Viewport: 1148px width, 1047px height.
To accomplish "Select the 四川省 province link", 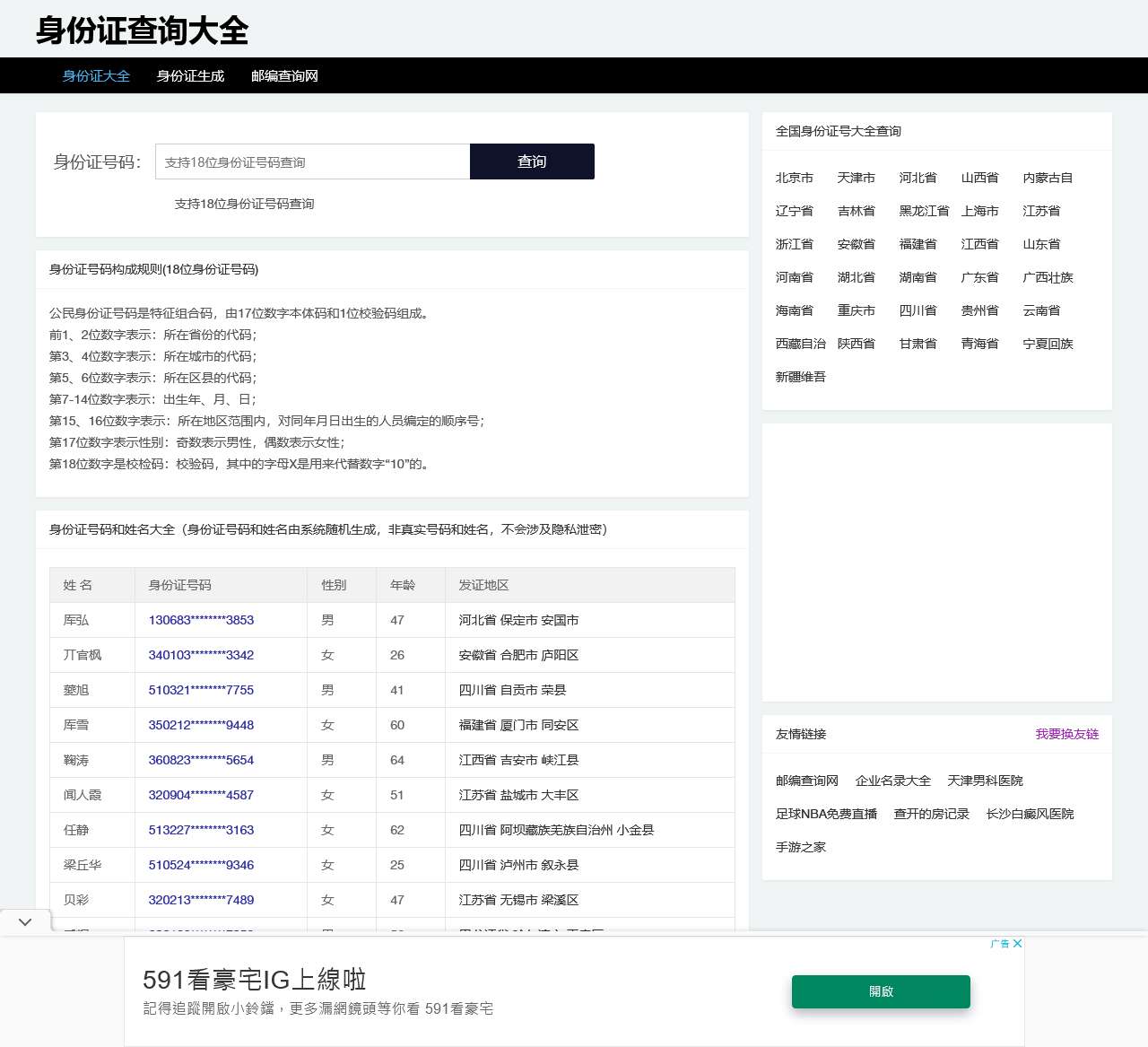I will pos(917,310).
